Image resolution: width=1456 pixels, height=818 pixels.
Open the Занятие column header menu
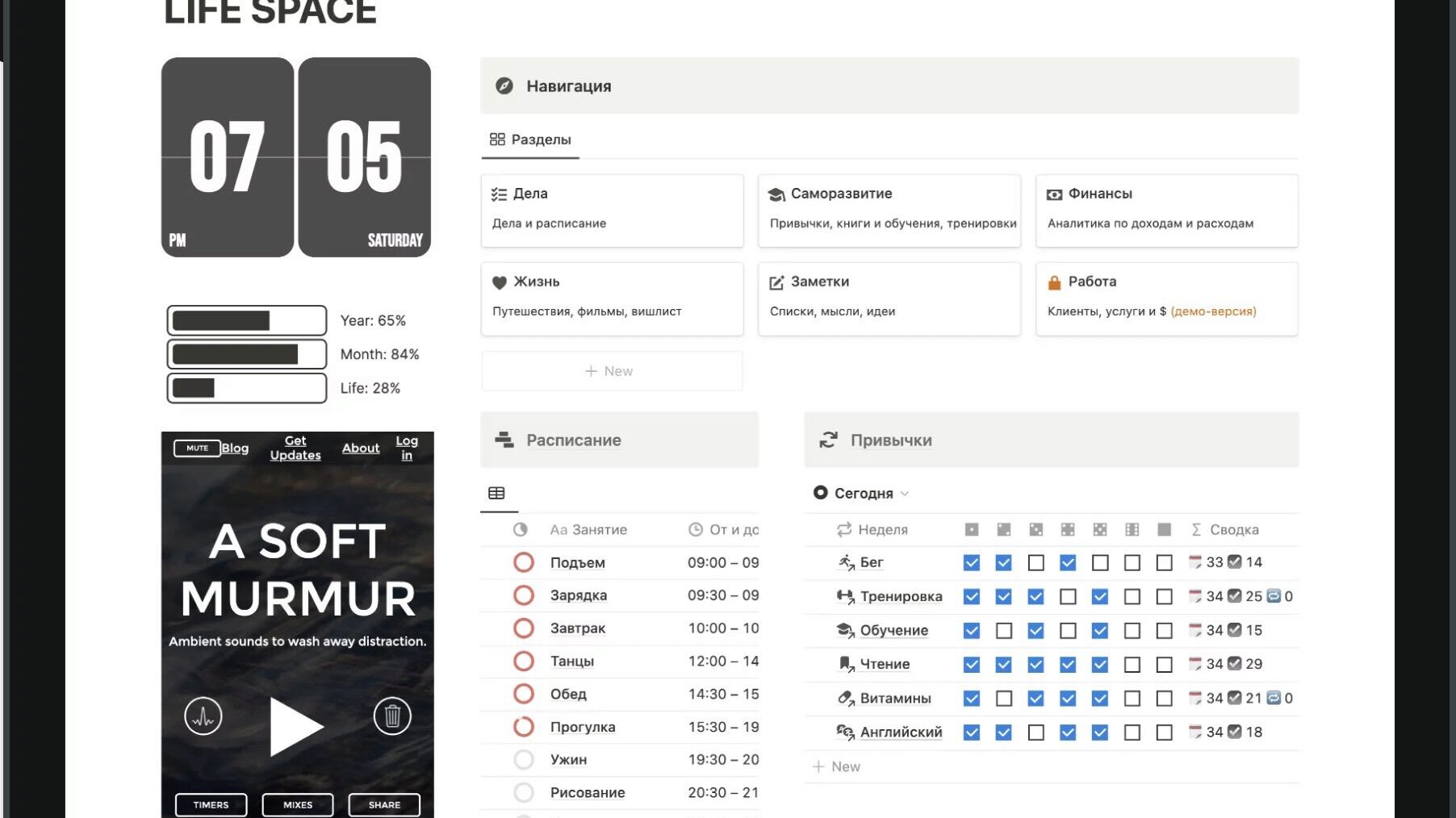[588, 529]
